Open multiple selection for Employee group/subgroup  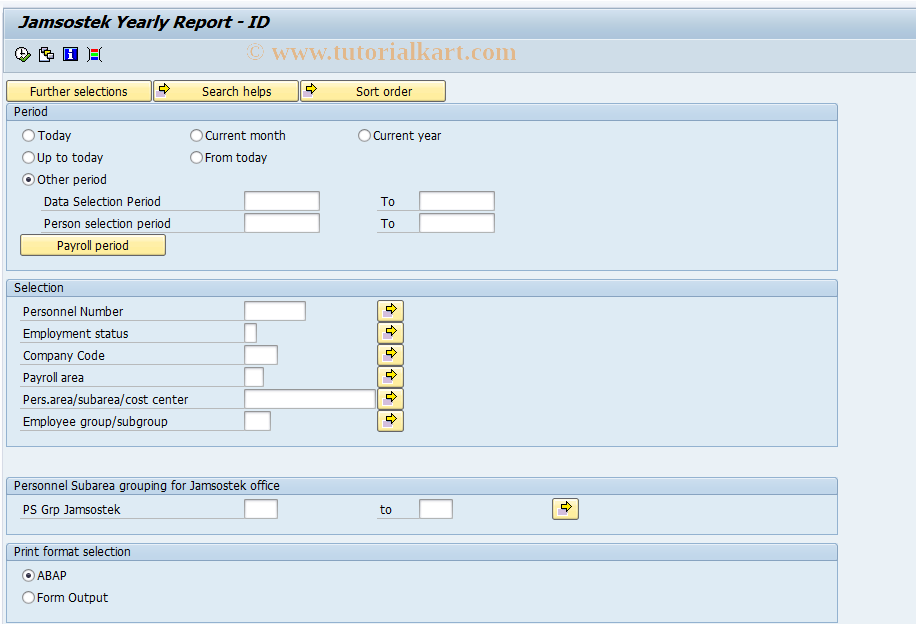click(390, 421)
